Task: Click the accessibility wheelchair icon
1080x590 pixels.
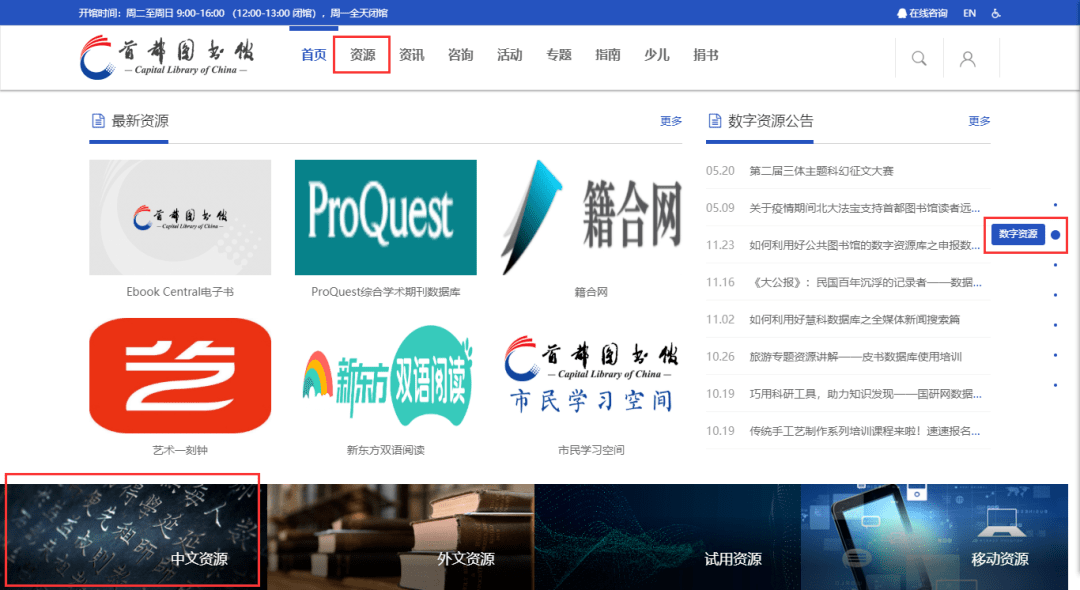Action: click(x=996, y=13)
